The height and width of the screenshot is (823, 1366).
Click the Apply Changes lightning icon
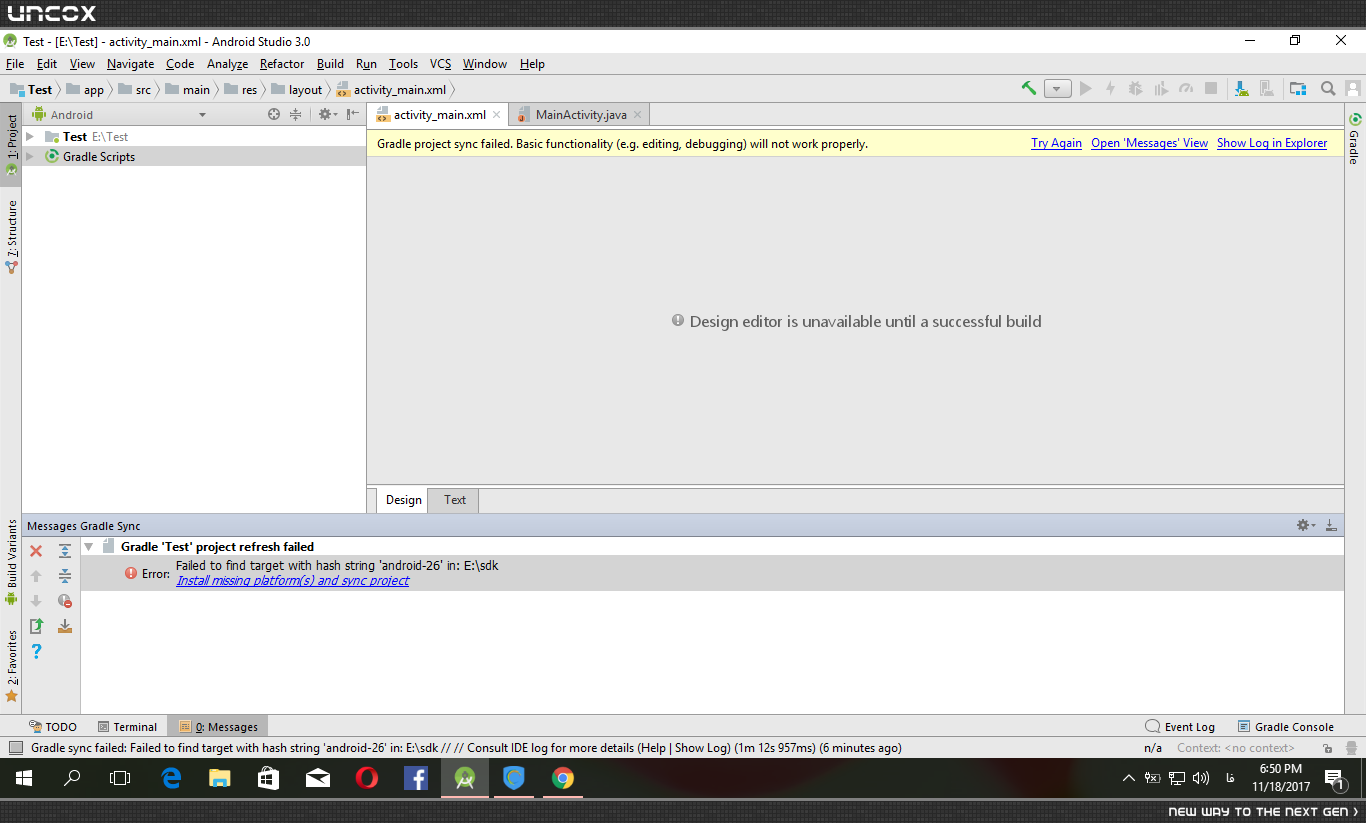(1110, 89)
